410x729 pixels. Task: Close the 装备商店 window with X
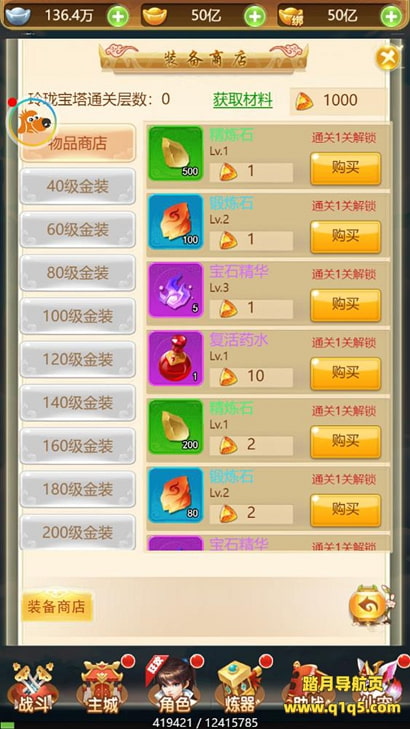388,58
